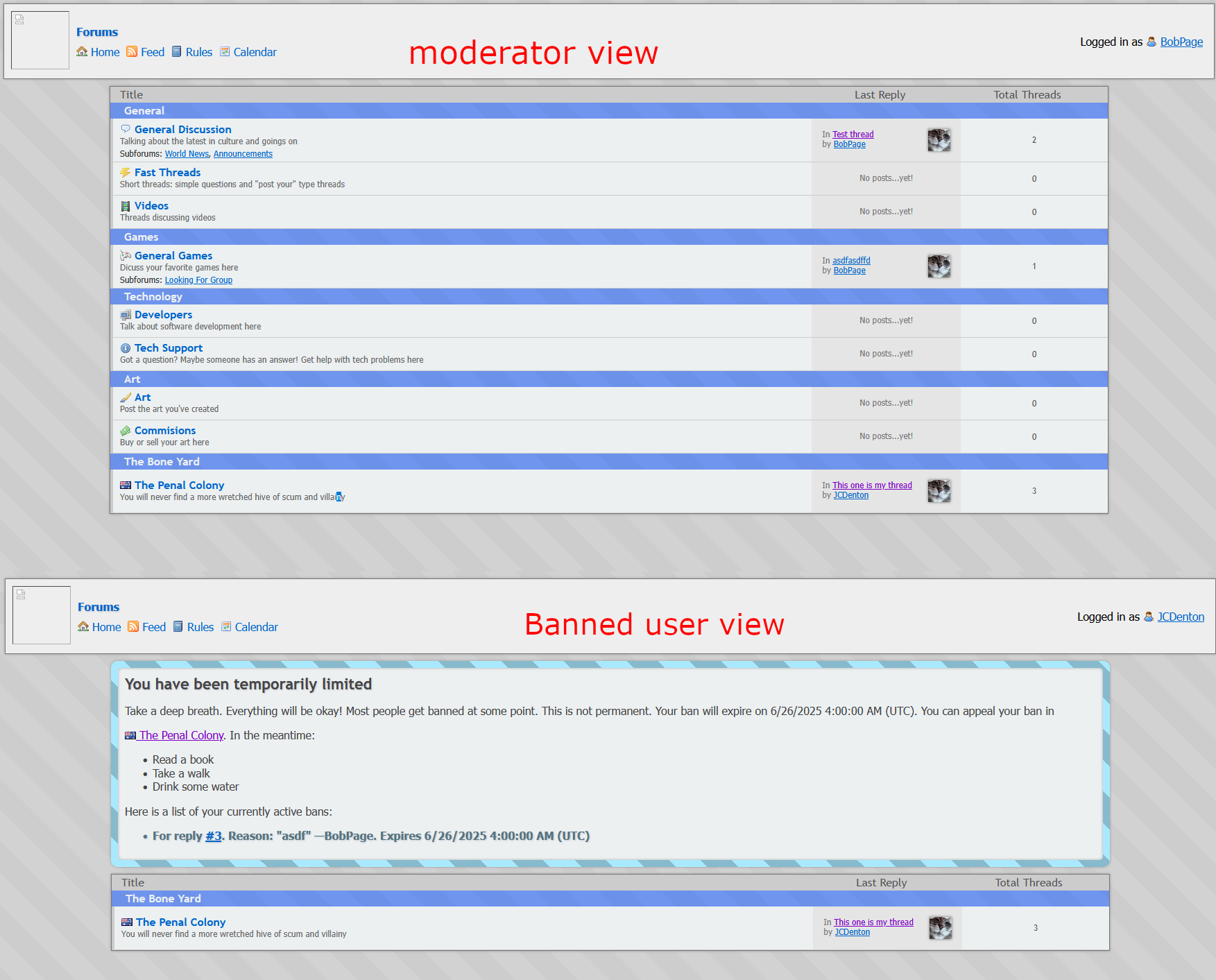Click the info icon beside Tech Support
The width and height of the screenshot is (1216, 980).
[x=126, y=348]
